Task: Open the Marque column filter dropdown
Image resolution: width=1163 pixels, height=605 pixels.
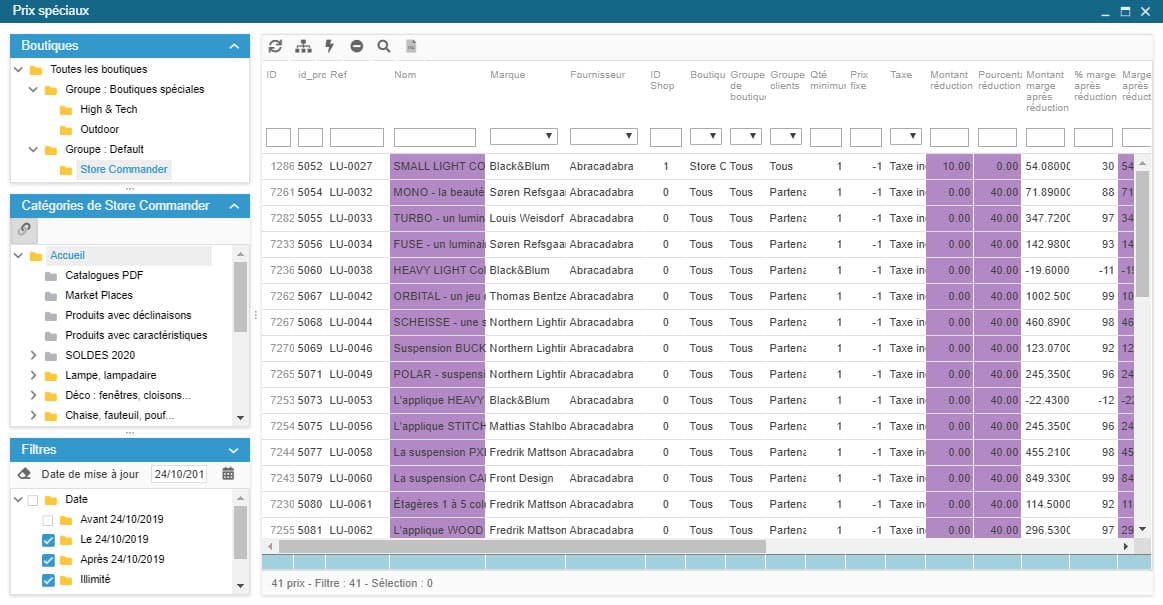Action: (523, 137)
